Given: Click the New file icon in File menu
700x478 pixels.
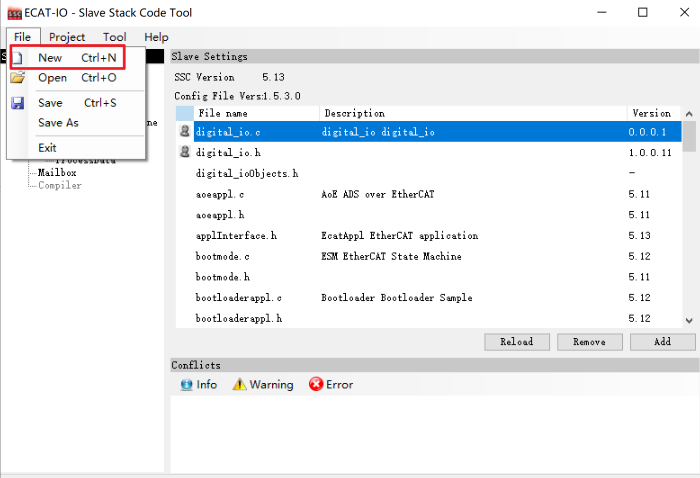Looking at the screenshot, I should point(17,58).
